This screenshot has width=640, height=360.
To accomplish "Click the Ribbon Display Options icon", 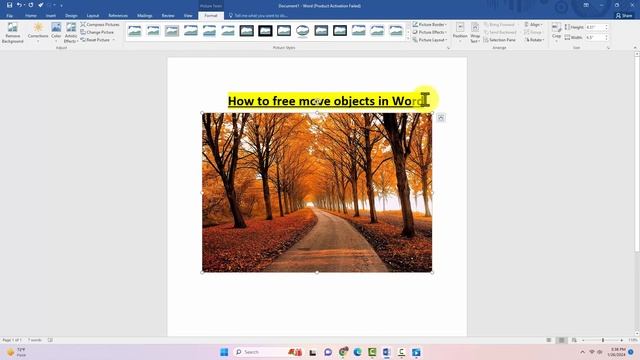I will tap(586, 5).
